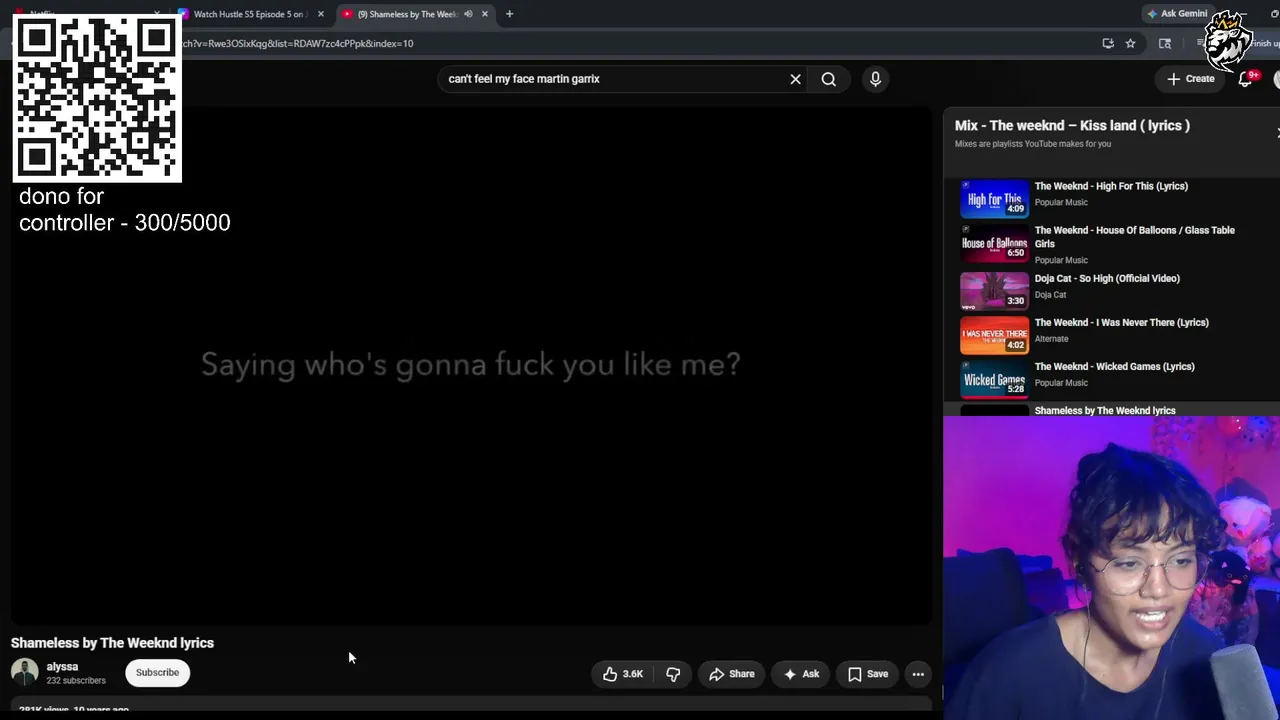The image size is (1280, 720).
Task: Open more actions menu below the video
Action: [918, 674]
